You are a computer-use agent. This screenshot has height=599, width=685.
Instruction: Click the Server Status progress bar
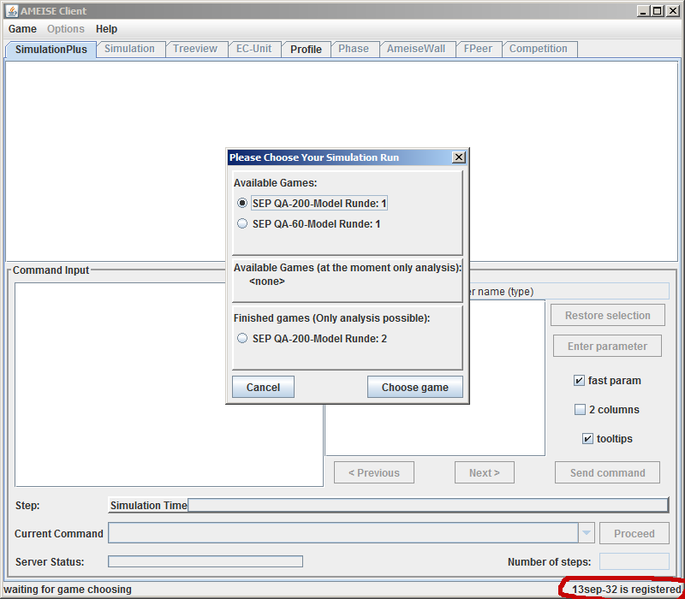(x=205, y=561)
